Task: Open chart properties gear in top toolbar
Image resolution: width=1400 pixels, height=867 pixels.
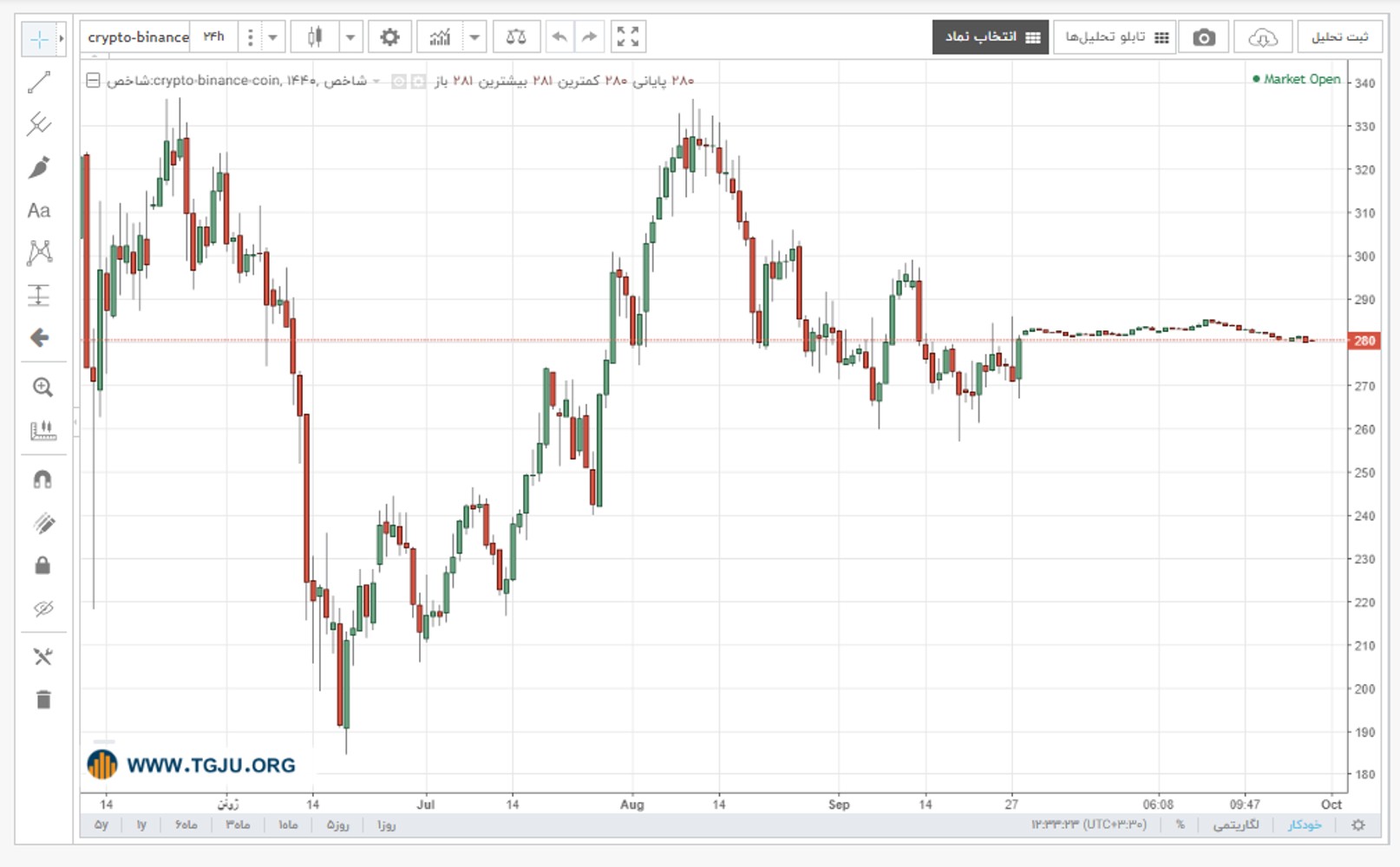Action: pos(390,37)
